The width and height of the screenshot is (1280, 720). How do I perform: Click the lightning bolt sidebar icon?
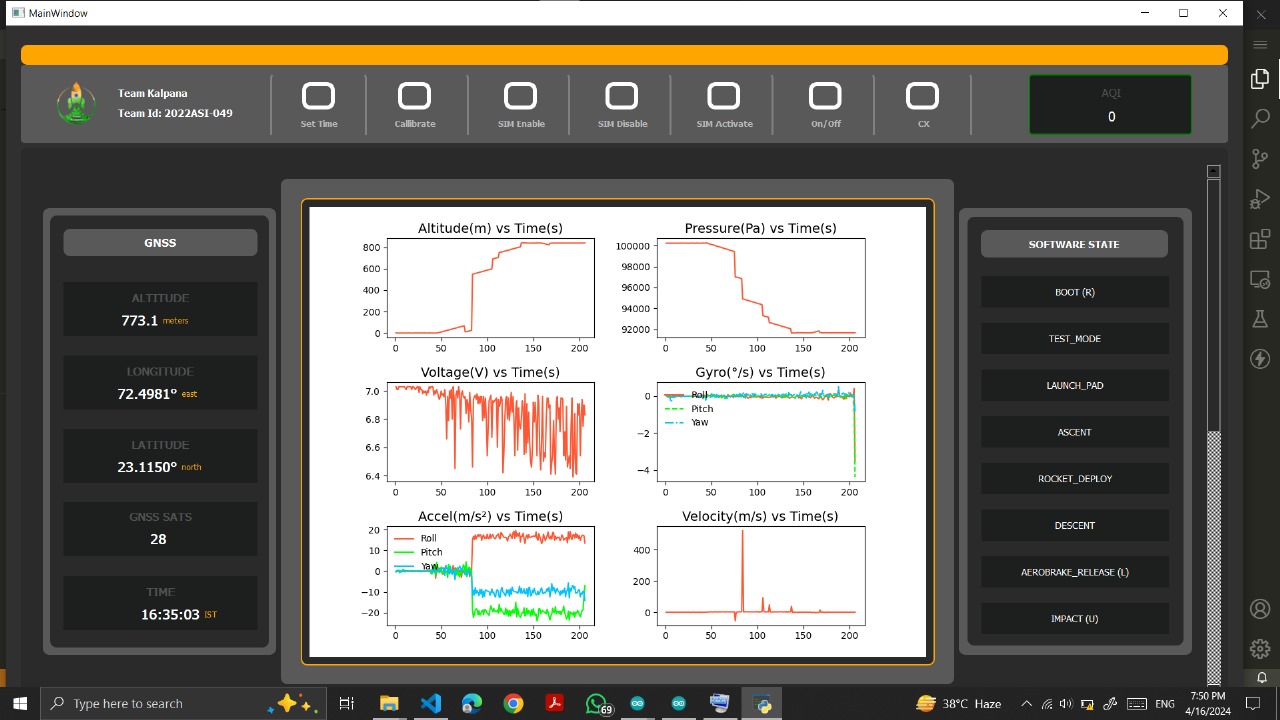pos(1260,359)
